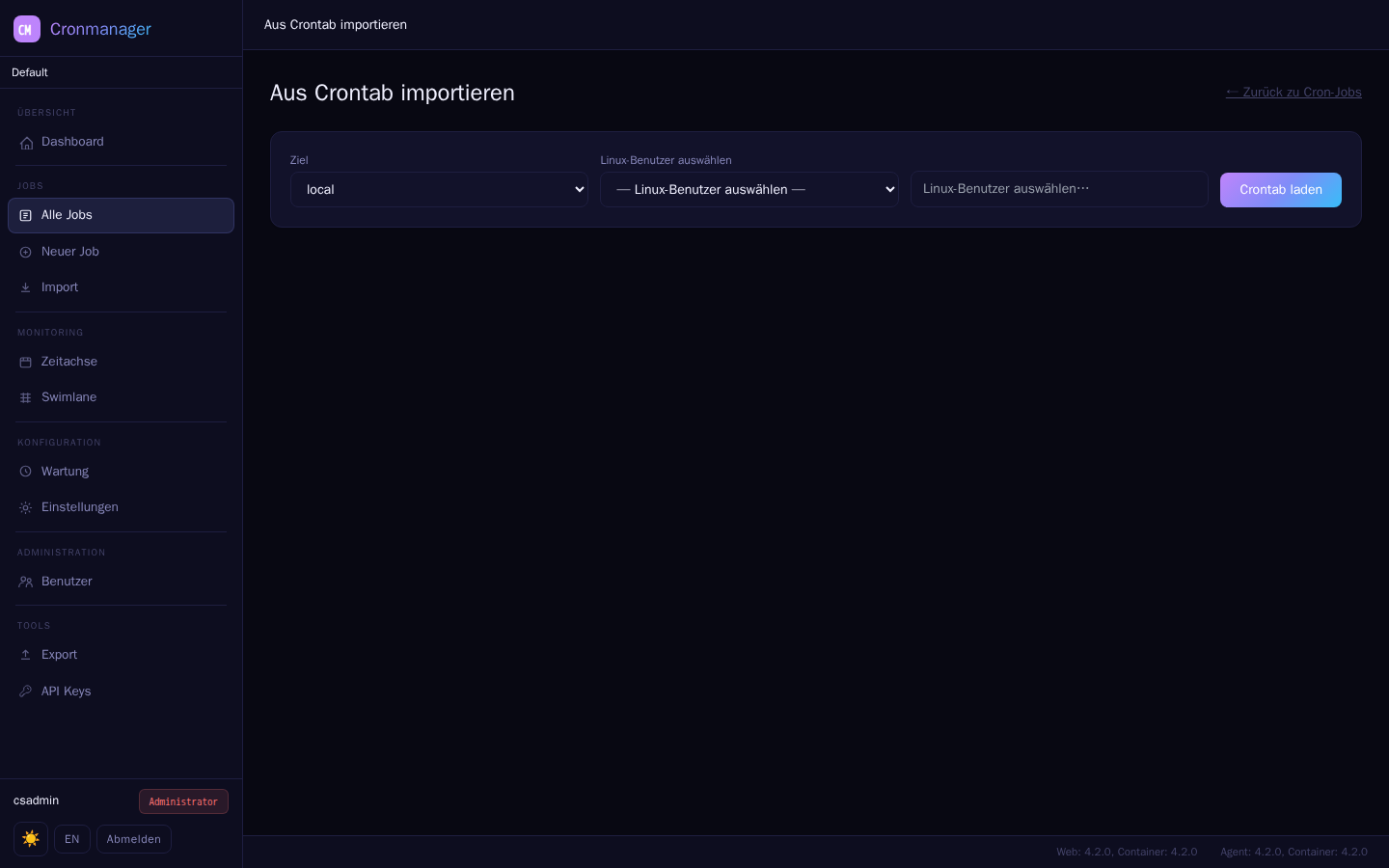Select Alle Jobs in the sidebar
This screenshot has width=1389, height=868.
click(121, 215)
